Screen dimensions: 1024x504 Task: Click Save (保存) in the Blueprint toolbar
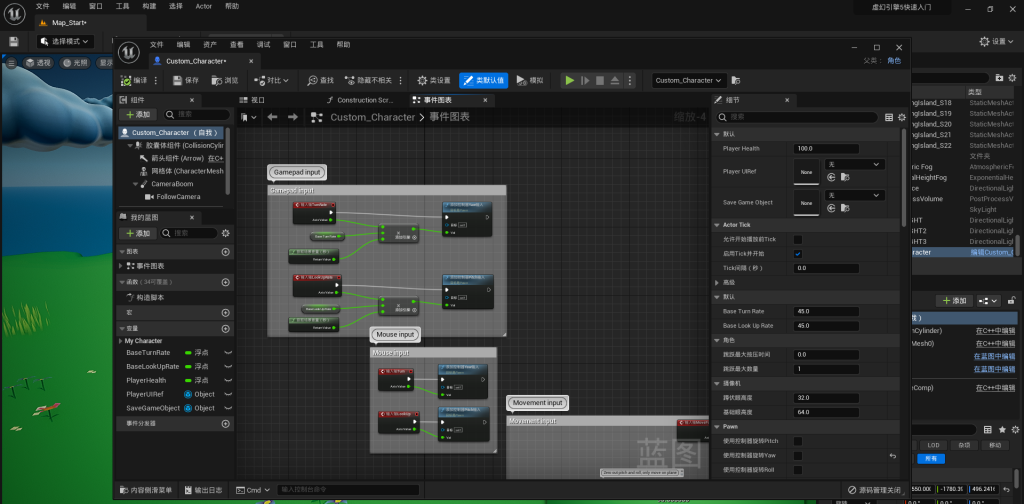[185, 80]
